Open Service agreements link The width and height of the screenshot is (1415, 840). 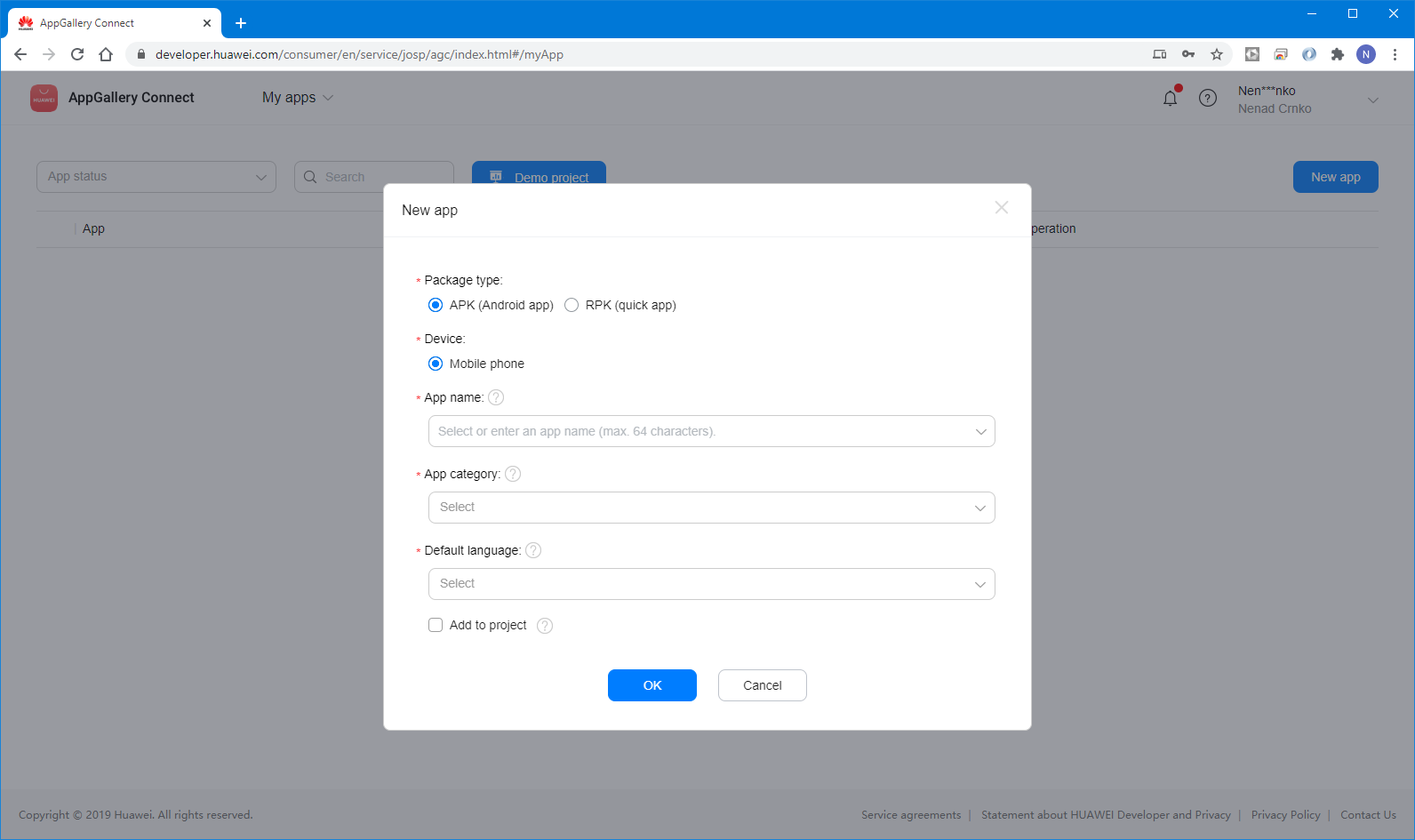coord(911,815)
